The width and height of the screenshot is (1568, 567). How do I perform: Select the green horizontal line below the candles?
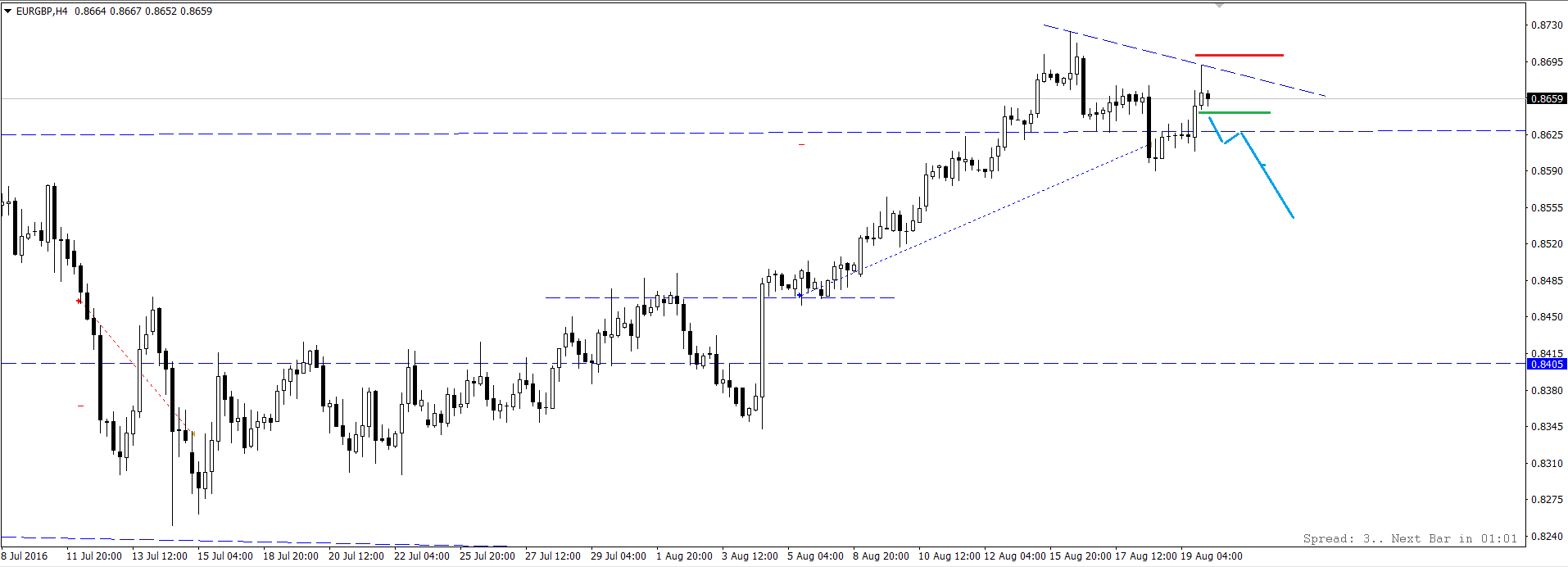pos(1235,112)
